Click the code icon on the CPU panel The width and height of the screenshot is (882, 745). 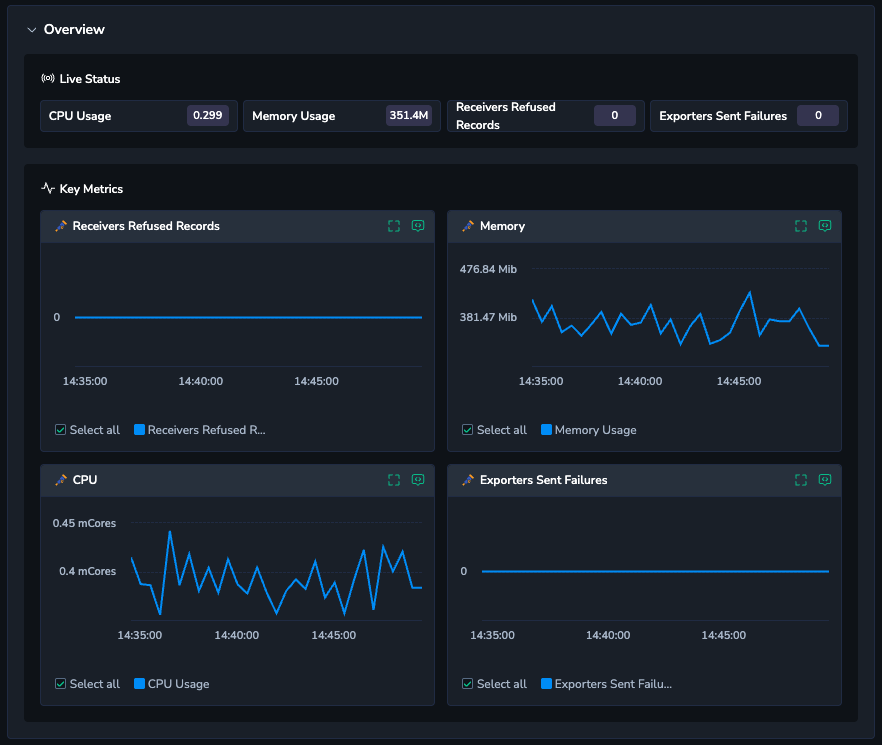click(418, 480)
